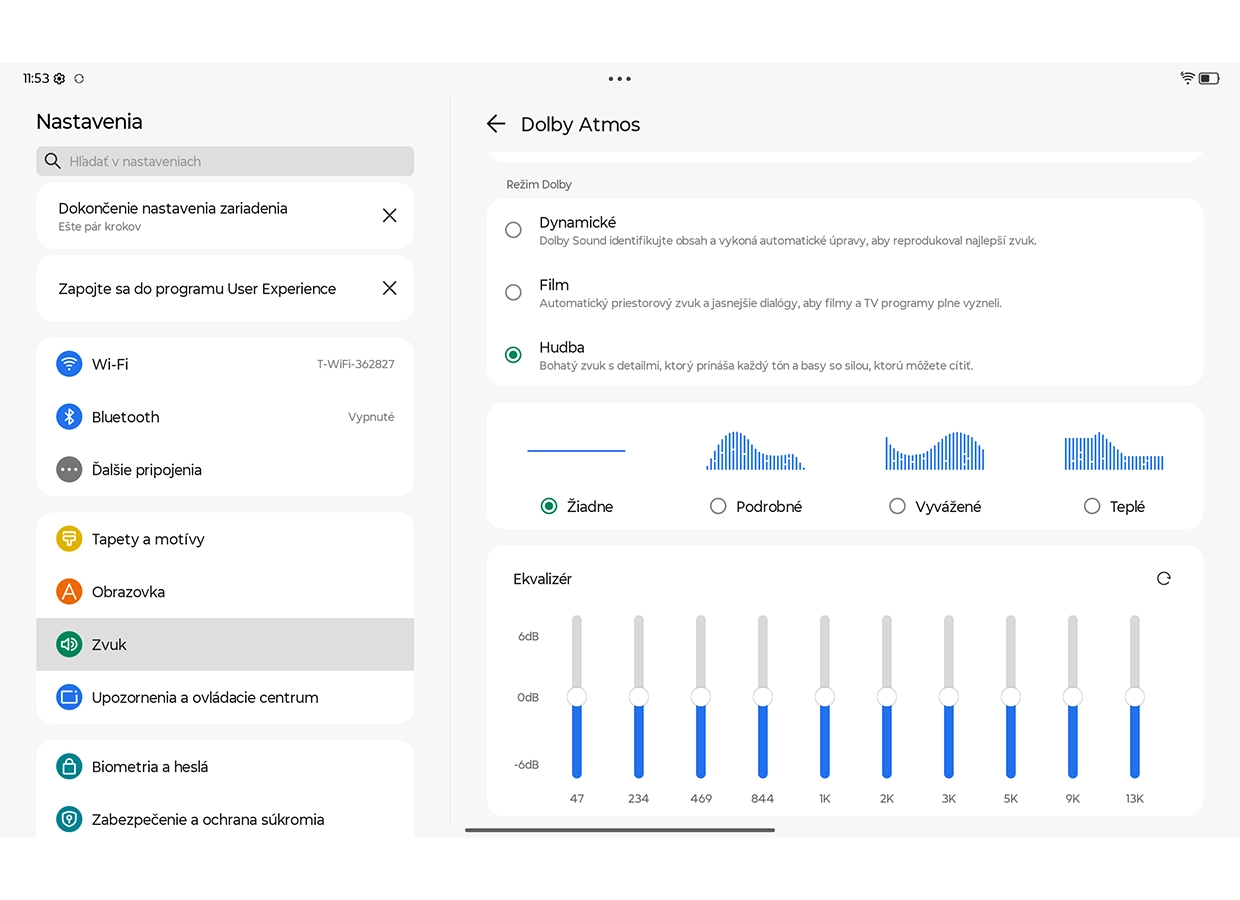Click the Teplé waveform preview thumbnail
Image resolution: width=1240 pixels, height=900 pixels.
(1114, 451)
